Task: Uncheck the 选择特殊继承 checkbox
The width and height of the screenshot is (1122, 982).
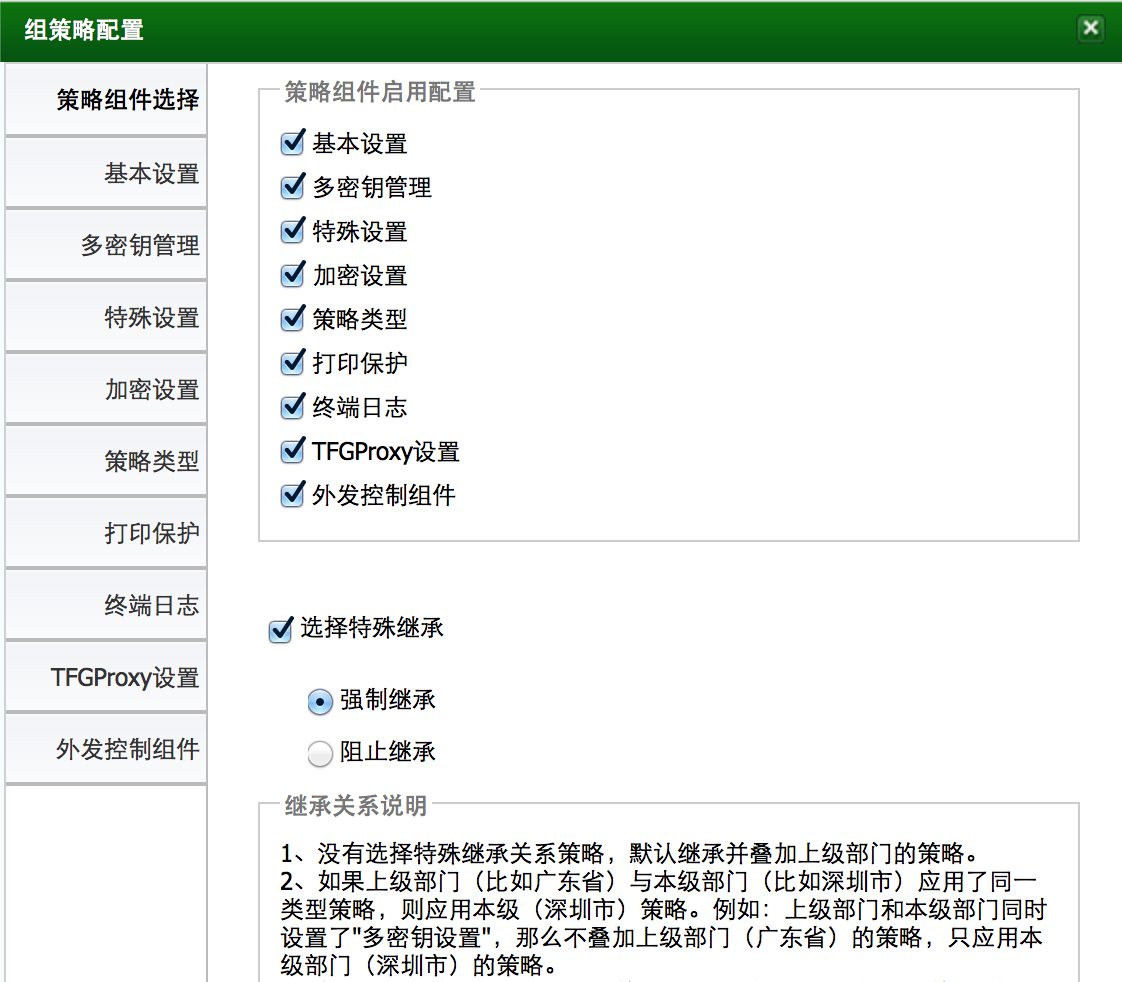Action: coord(280,630)
